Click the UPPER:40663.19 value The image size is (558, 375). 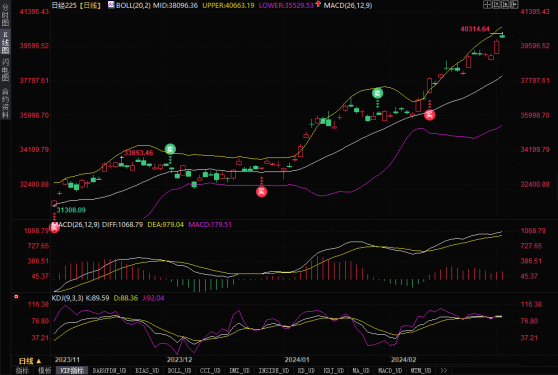[228, 5]
